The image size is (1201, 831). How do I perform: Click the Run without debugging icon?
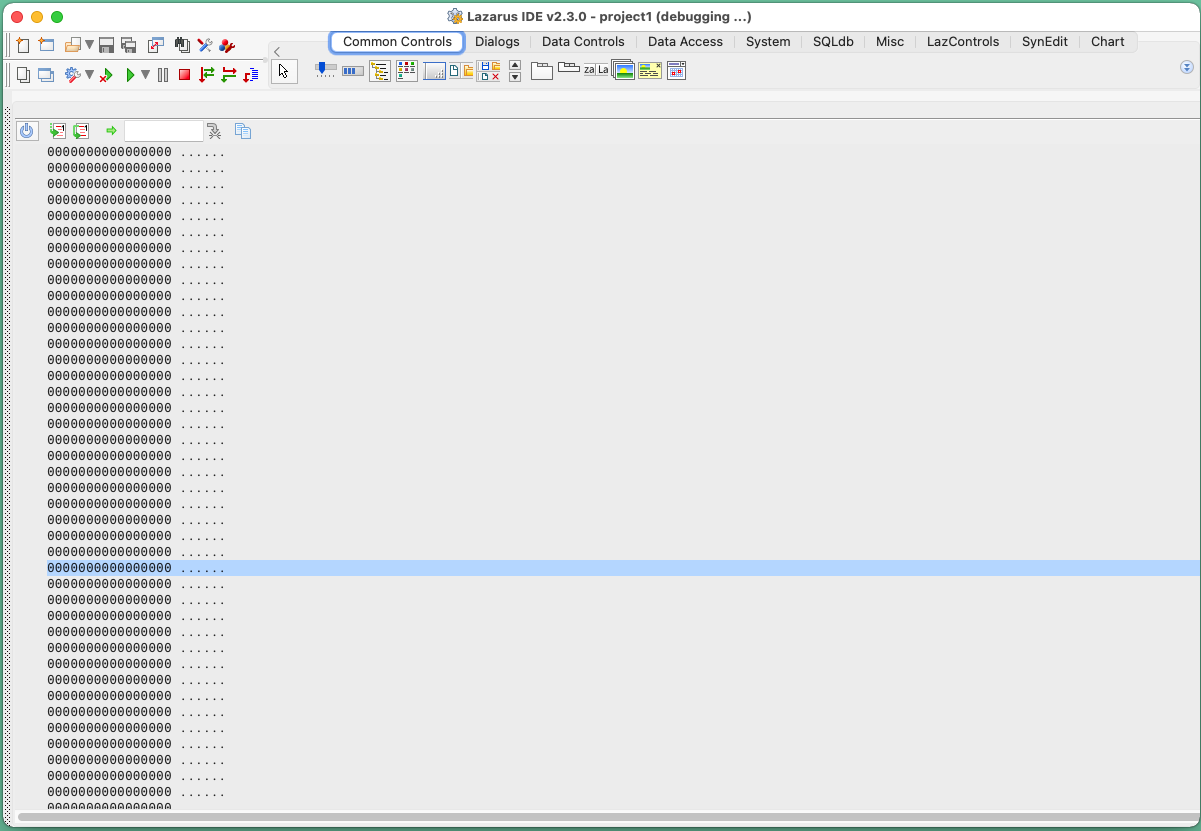pos(105,74)
